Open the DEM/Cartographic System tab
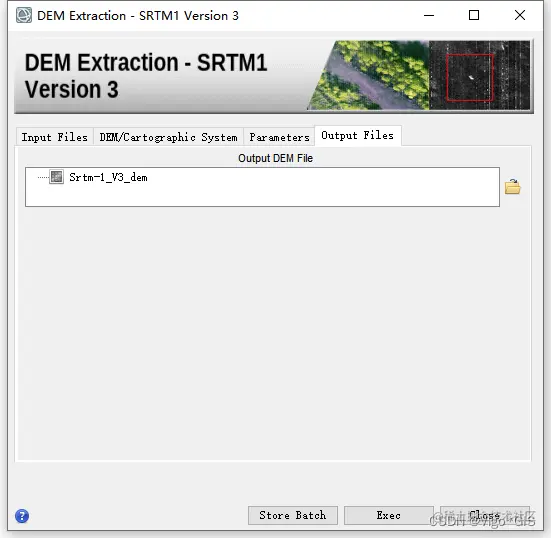551x538 pixels. pos(168,137)
